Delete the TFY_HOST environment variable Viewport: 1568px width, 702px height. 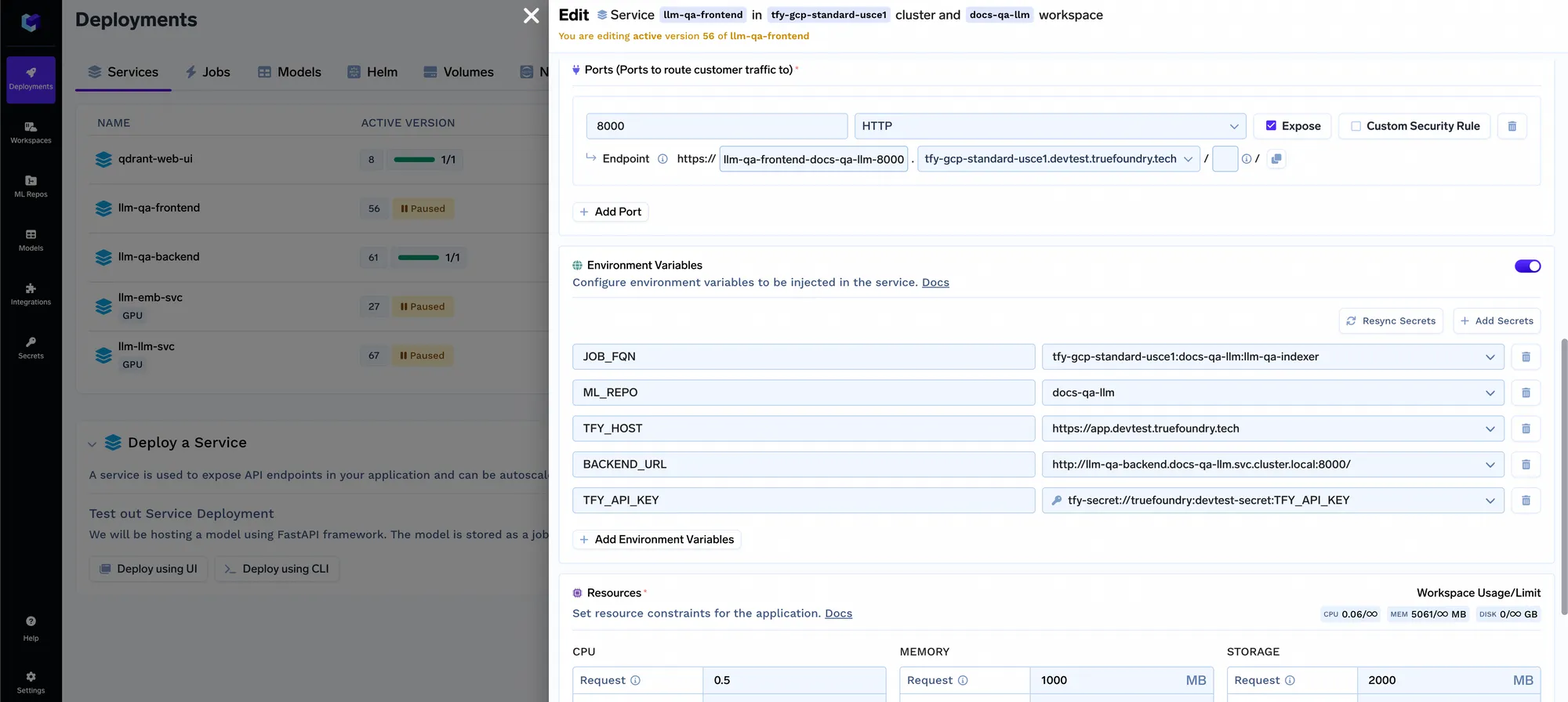point(1526,429)
